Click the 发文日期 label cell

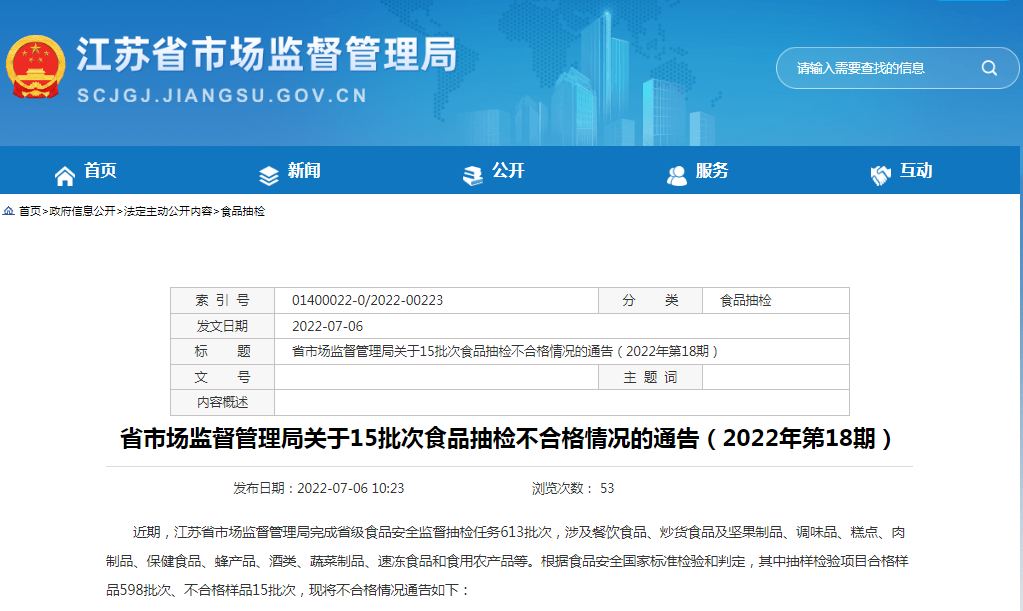[x=222, y=326]
